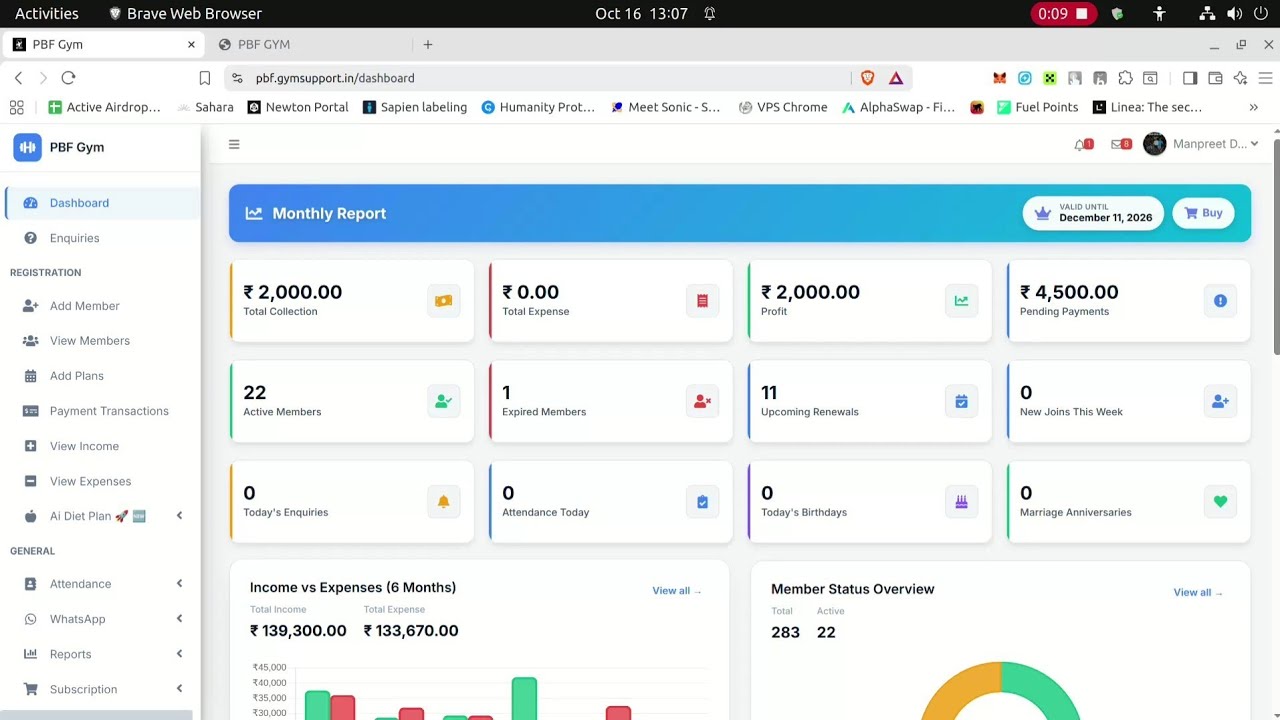Expand the Ai Diet Plan submenu

click(x=179, y=516)
